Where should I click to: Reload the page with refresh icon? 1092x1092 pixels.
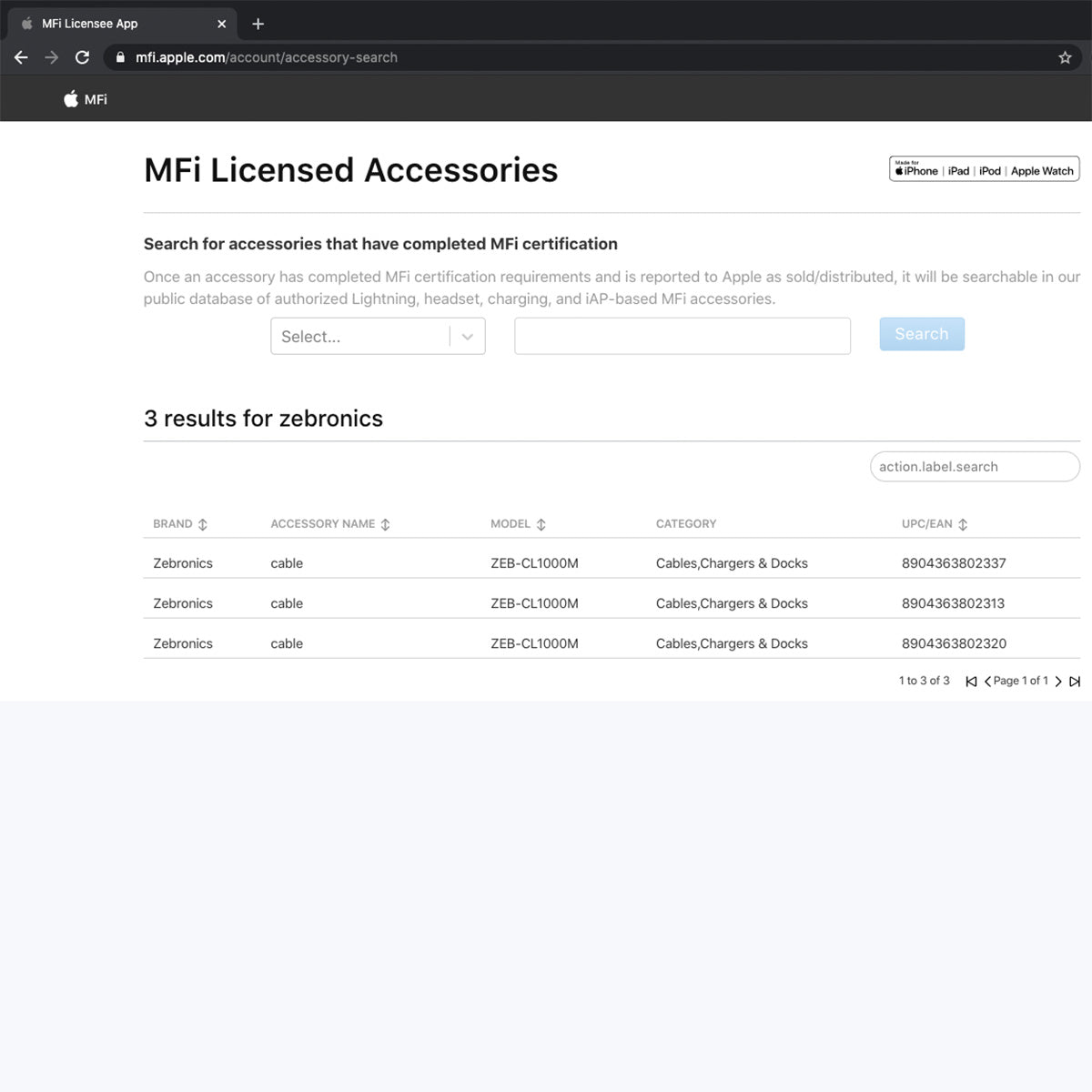pyautogui.click(x=82, y=57)
